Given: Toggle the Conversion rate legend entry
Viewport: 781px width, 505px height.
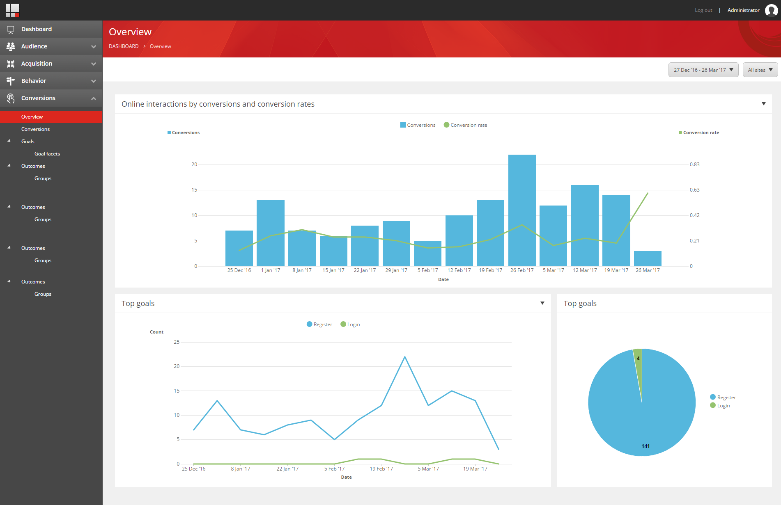Looking at the screenshot, I should (x=465, y=125).
